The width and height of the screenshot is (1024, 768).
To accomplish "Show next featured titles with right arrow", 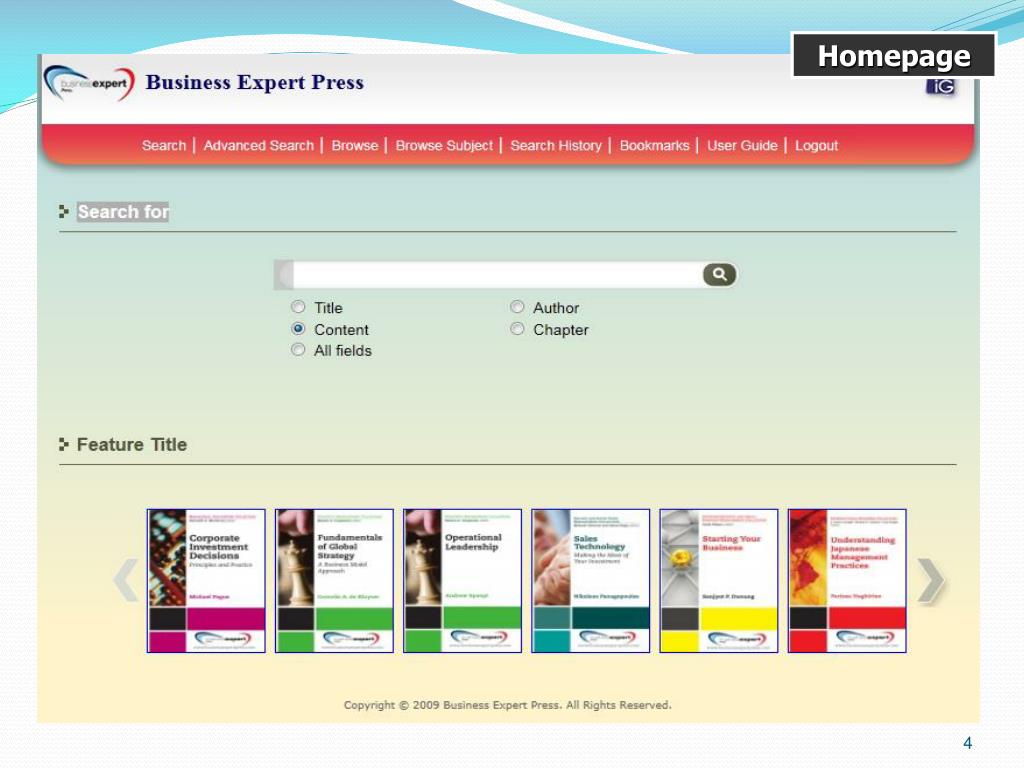I will point(931,580).
